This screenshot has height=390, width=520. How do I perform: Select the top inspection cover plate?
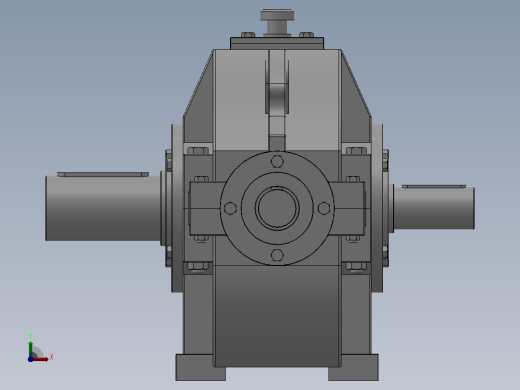tap(277, 43)
